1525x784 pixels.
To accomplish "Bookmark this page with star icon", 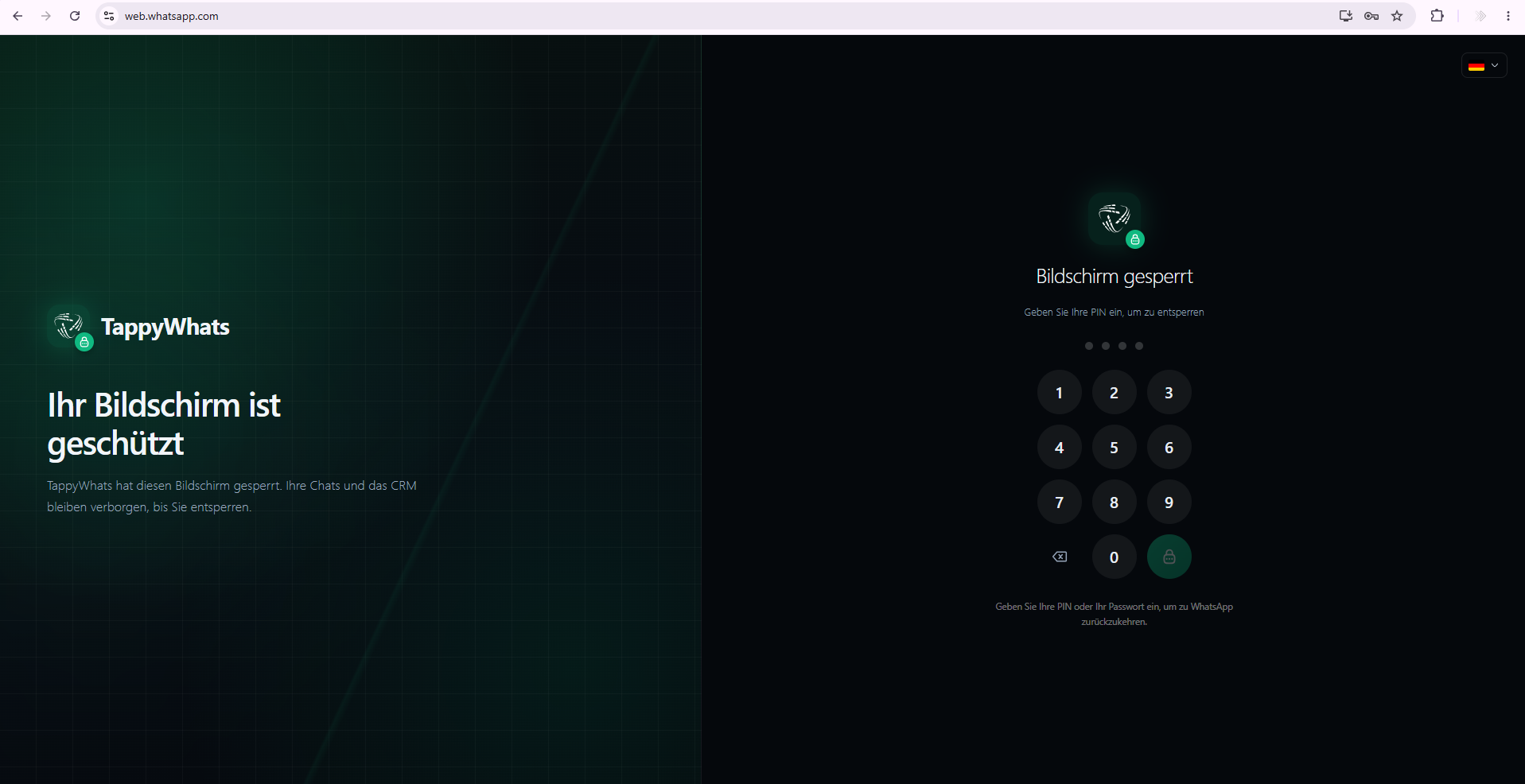I will click(x=1397, y=16).
